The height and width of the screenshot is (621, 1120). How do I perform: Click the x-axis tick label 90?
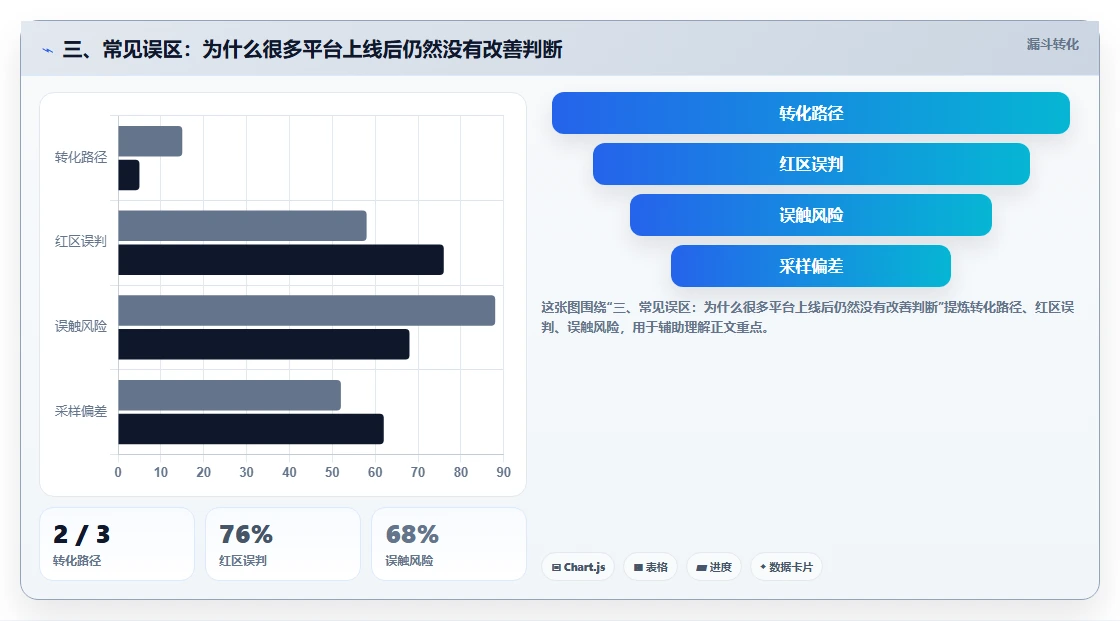coord(504,472)
